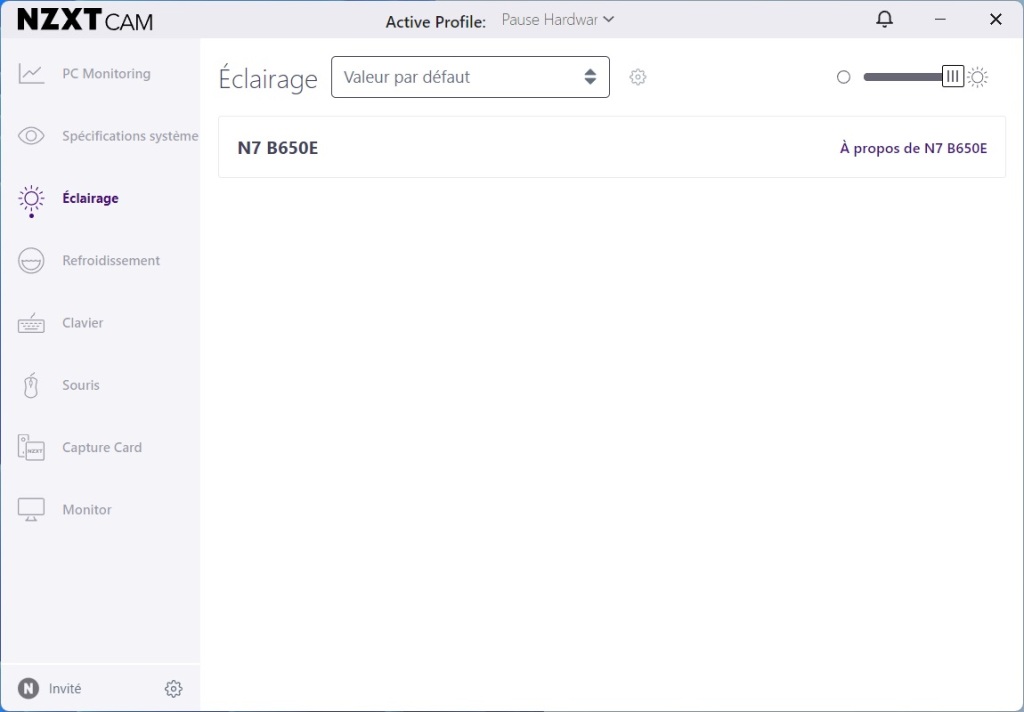Click the Monitor display icon

[31, 510]
